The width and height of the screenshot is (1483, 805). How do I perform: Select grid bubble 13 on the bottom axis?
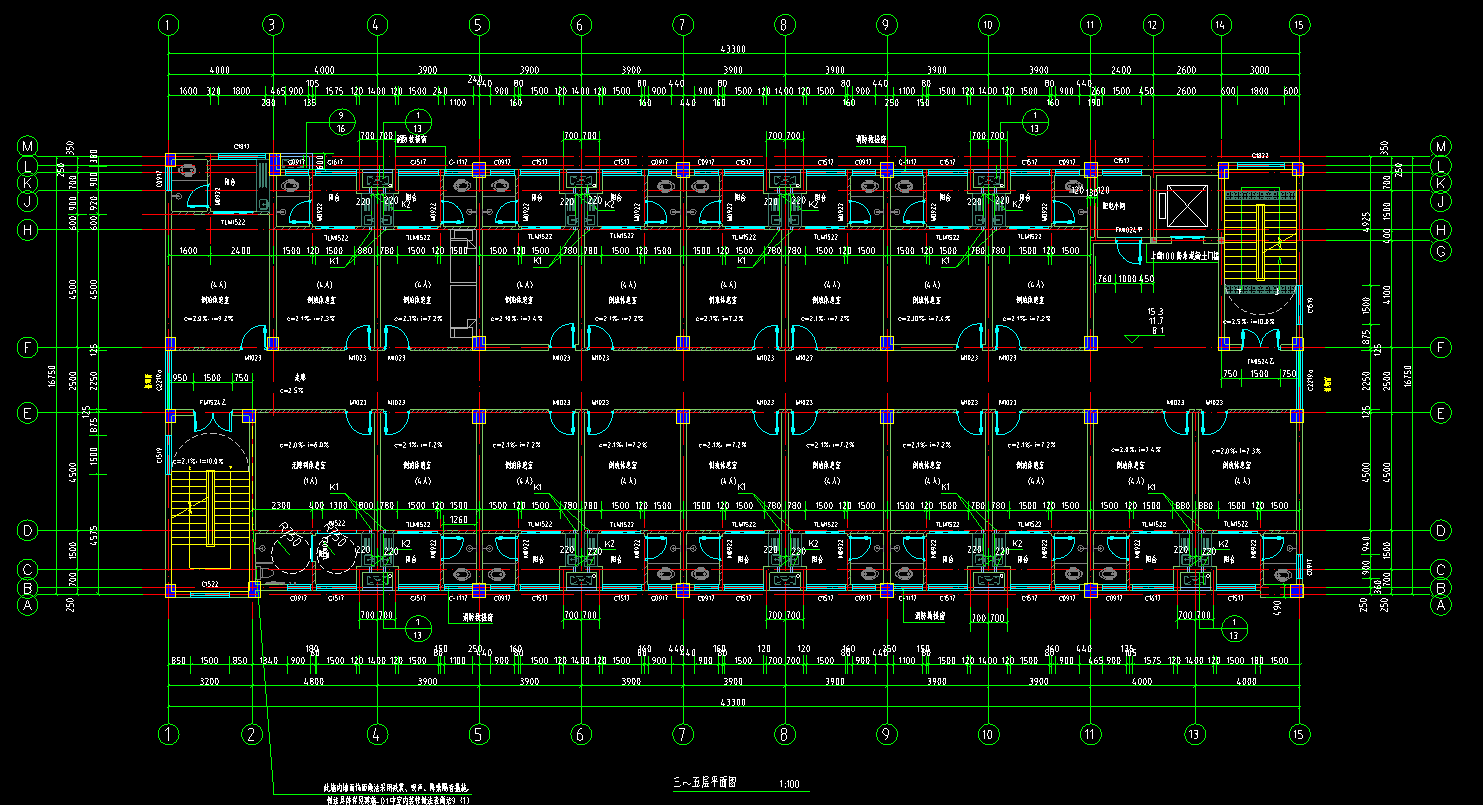tap(1193, 734)
